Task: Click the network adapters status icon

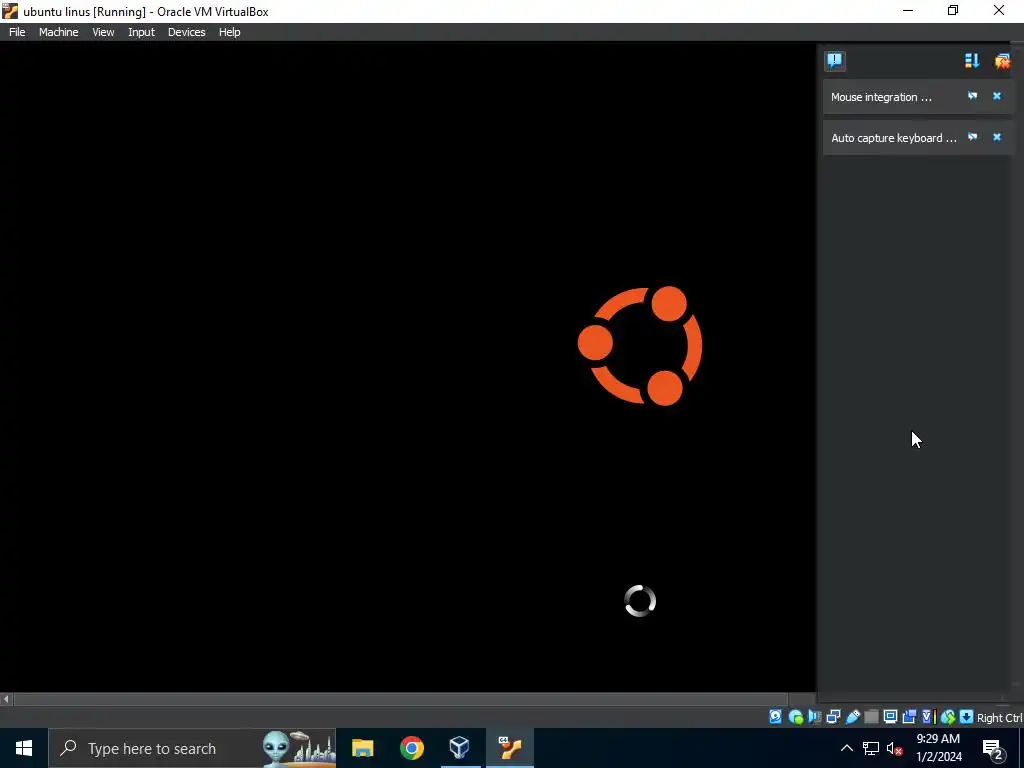Action: (x=833, y=717)
